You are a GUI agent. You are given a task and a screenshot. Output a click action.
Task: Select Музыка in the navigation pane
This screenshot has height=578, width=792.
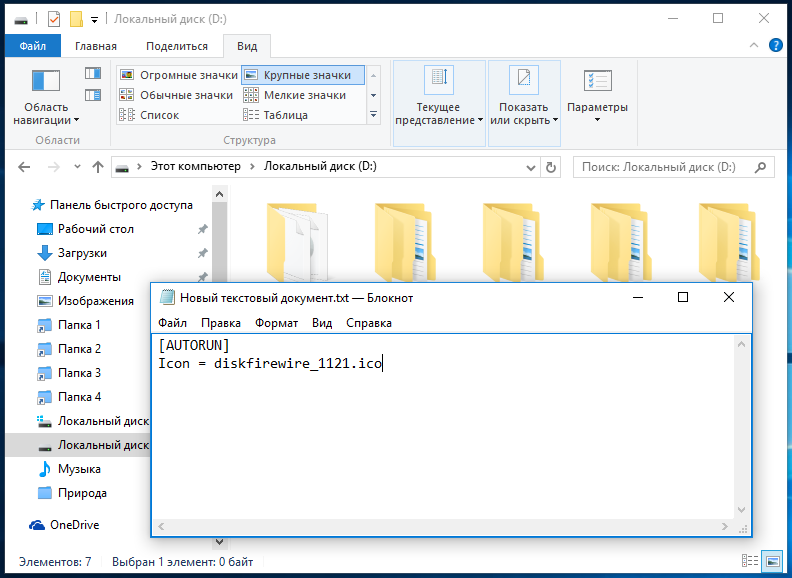coord(79,469)
